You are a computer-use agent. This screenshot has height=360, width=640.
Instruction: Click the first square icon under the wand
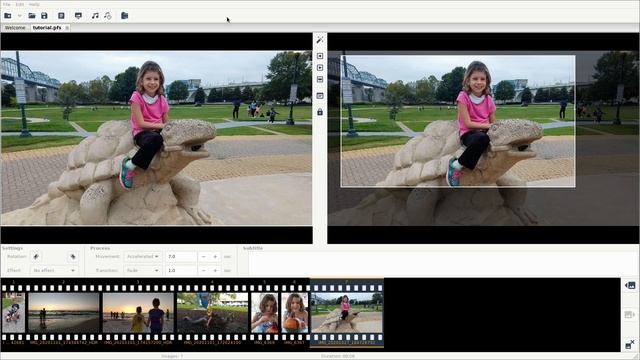[320, 56]
